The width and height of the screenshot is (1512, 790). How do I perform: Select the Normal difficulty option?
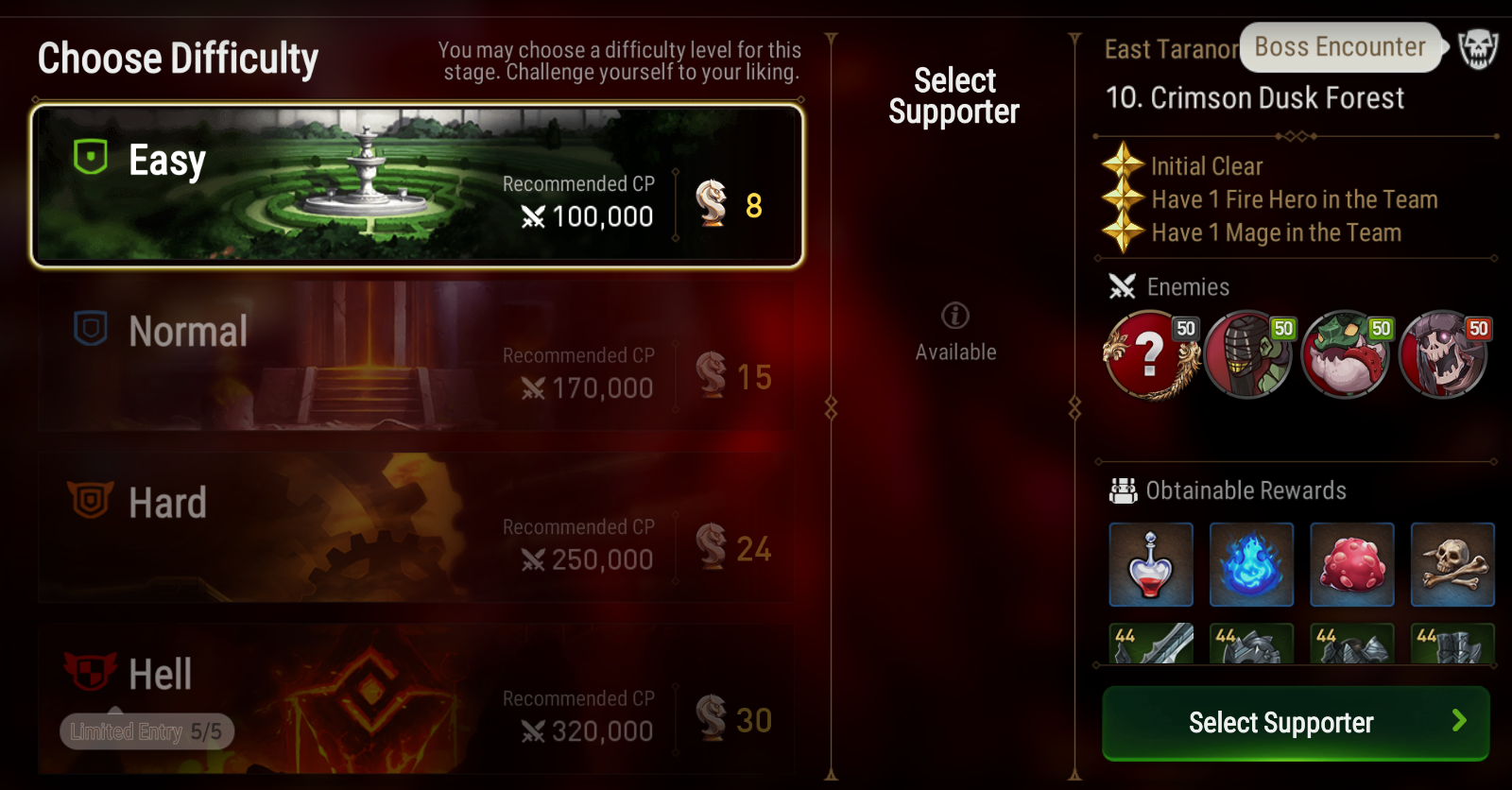click(416, 356)
